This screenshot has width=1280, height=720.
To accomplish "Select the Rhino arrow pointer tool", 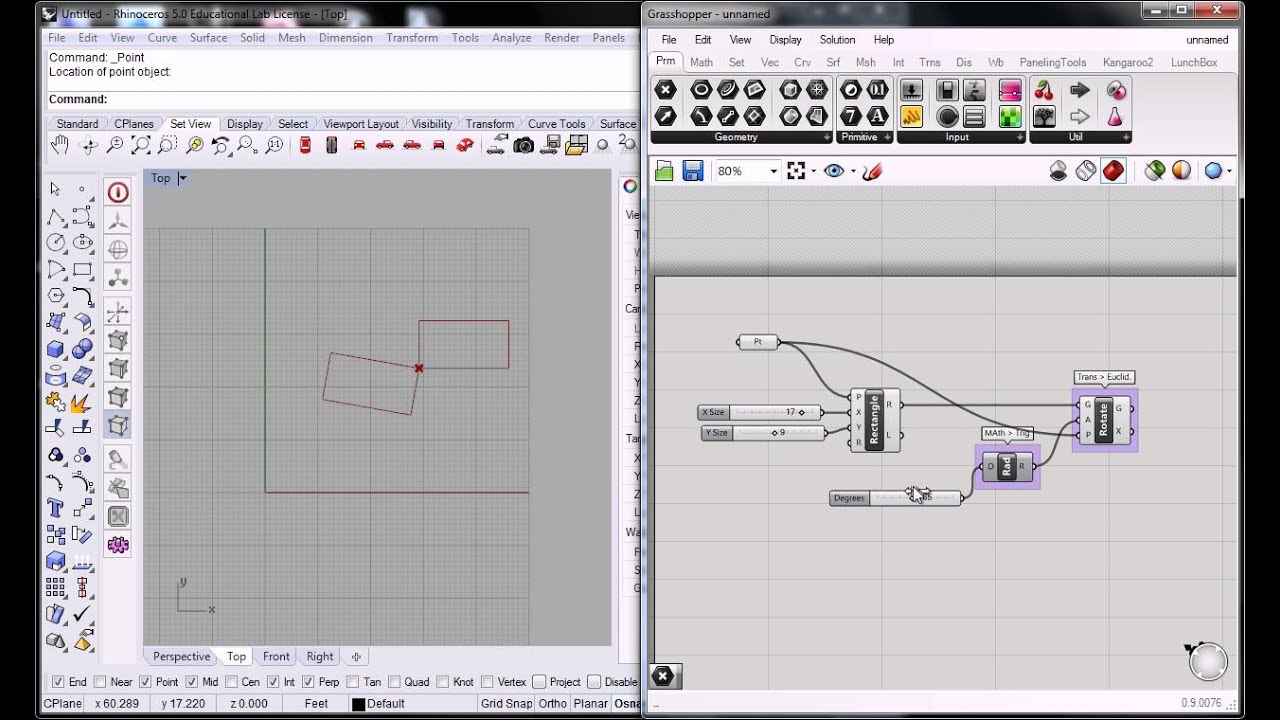I will (55, 189).
